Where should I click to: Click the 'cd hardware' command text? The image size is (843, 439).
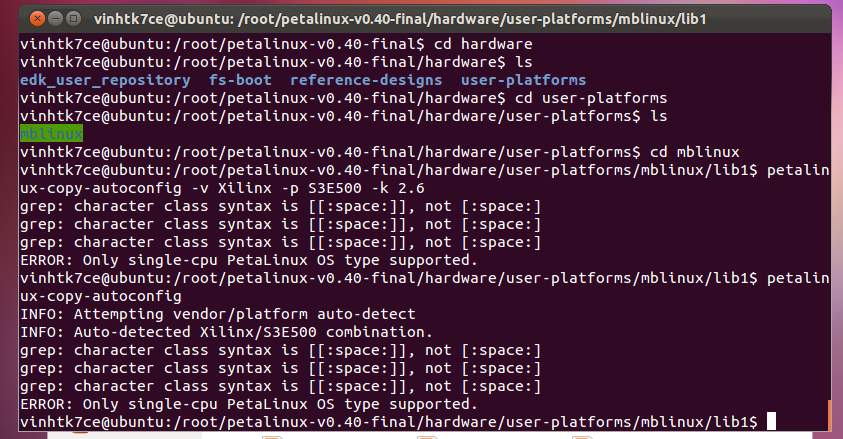tap(485, 44)
